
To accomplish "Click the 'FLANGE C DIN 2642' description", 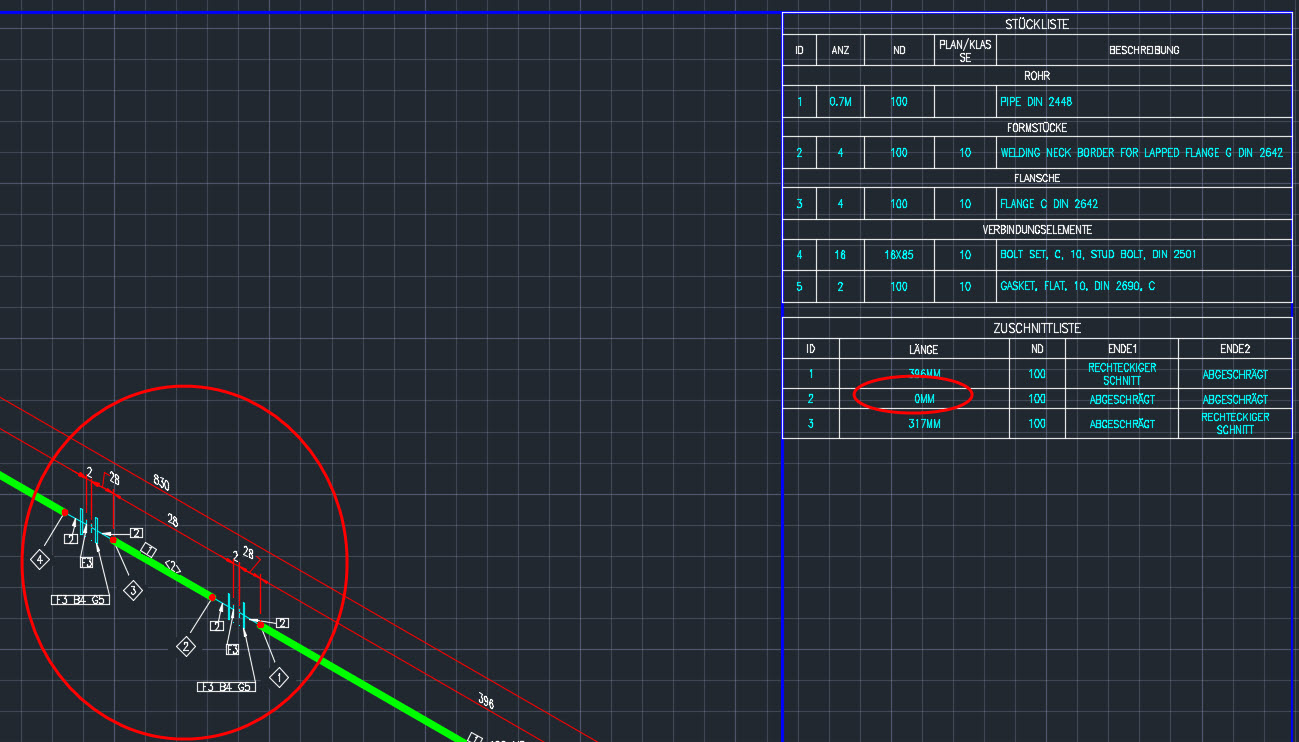I will point(1049,204).
